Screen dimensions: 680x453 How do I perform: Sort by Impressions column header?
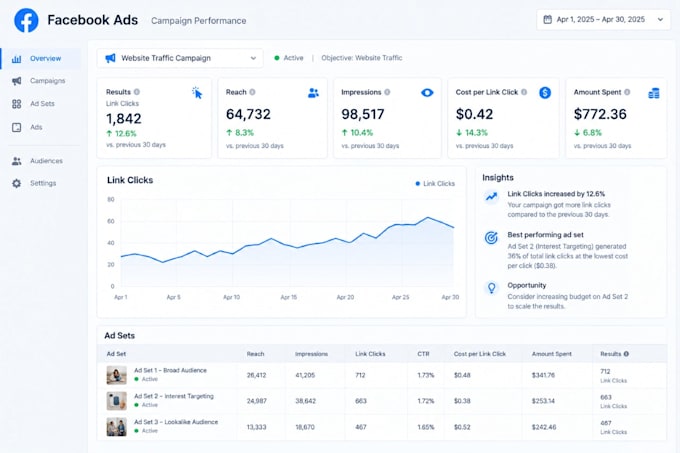point(311,354)
